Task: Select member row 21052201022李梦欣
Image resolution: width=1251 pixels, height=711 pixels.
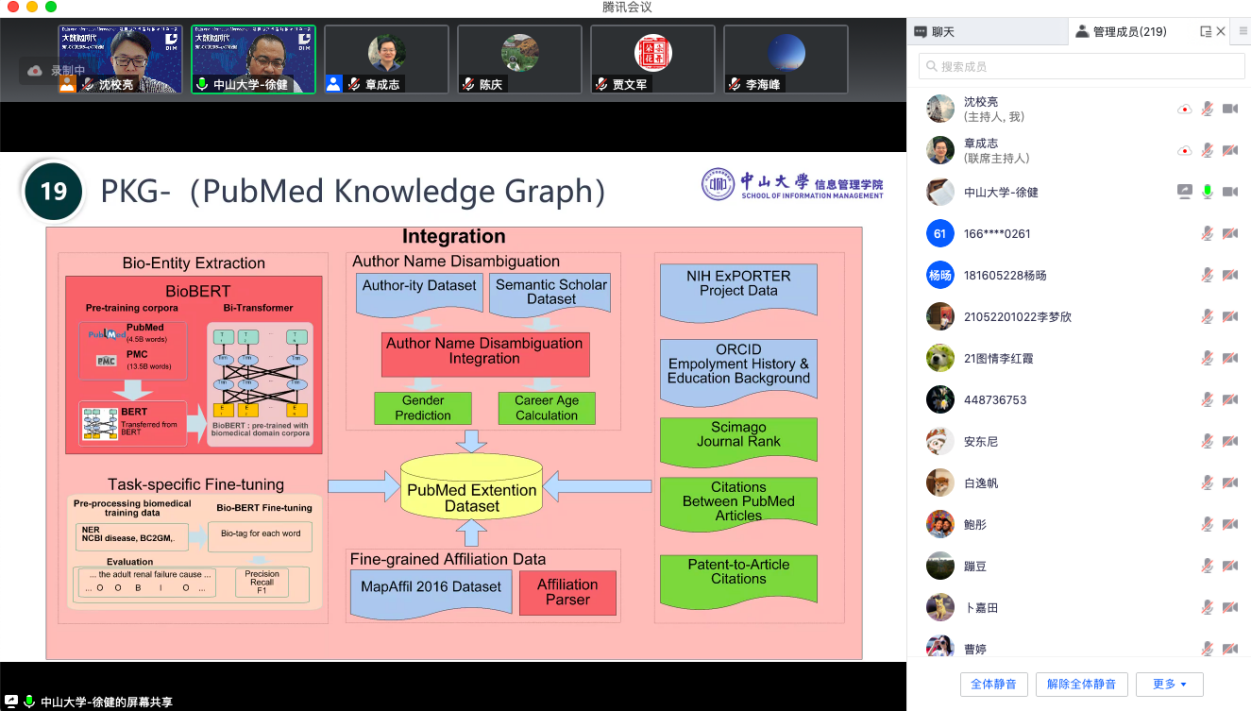Action: (1078, 317)
